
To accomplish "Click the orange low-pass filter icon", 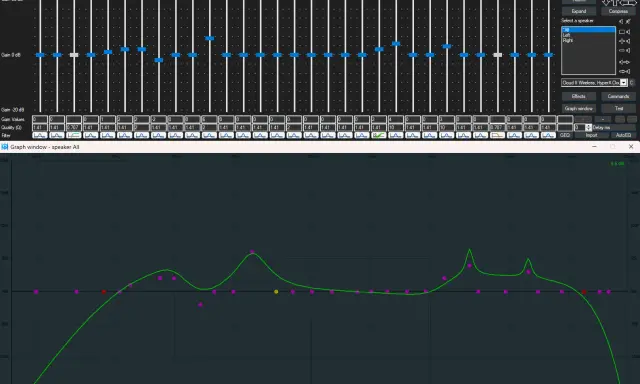I will point(497,135).
